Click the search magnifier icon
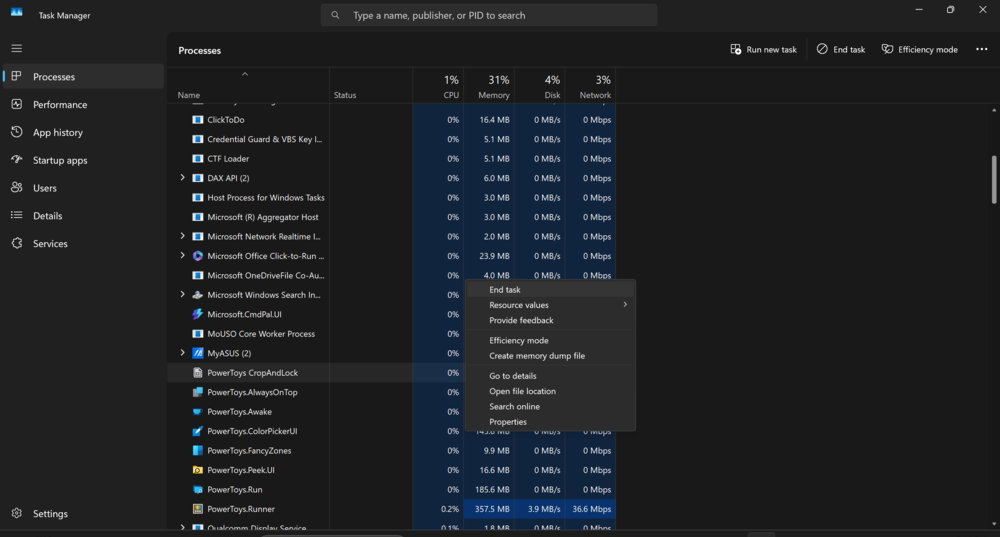1000x537 pixels. (x=335, y=15)
